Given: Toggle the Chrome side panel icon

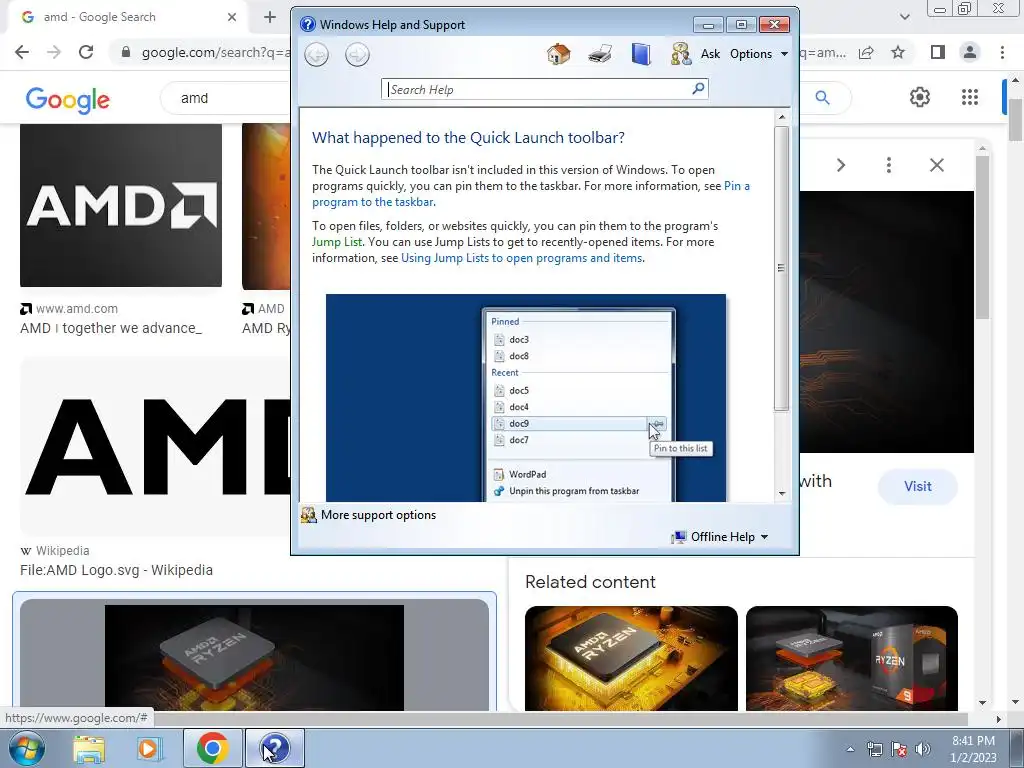Looking at the screenshot, I should (x=938, y=52).
